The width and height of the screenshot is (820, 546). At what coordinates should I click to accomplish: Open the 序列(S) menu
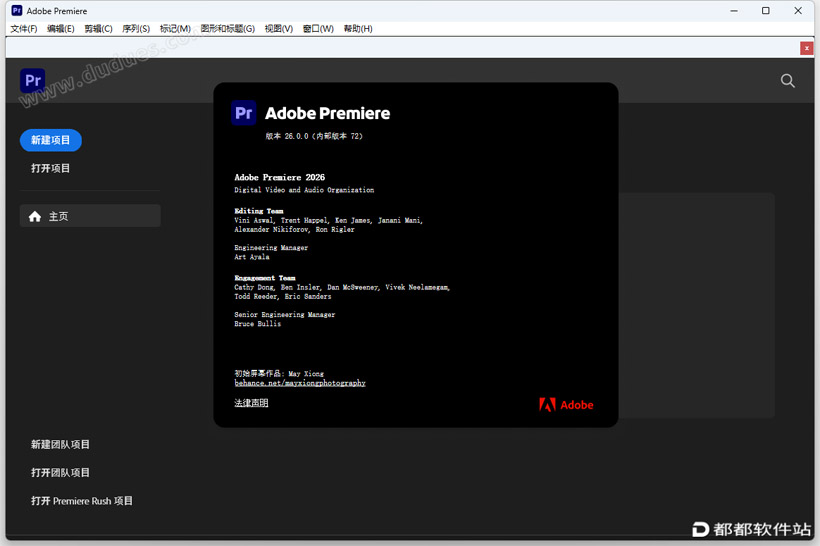click(136, 29)
